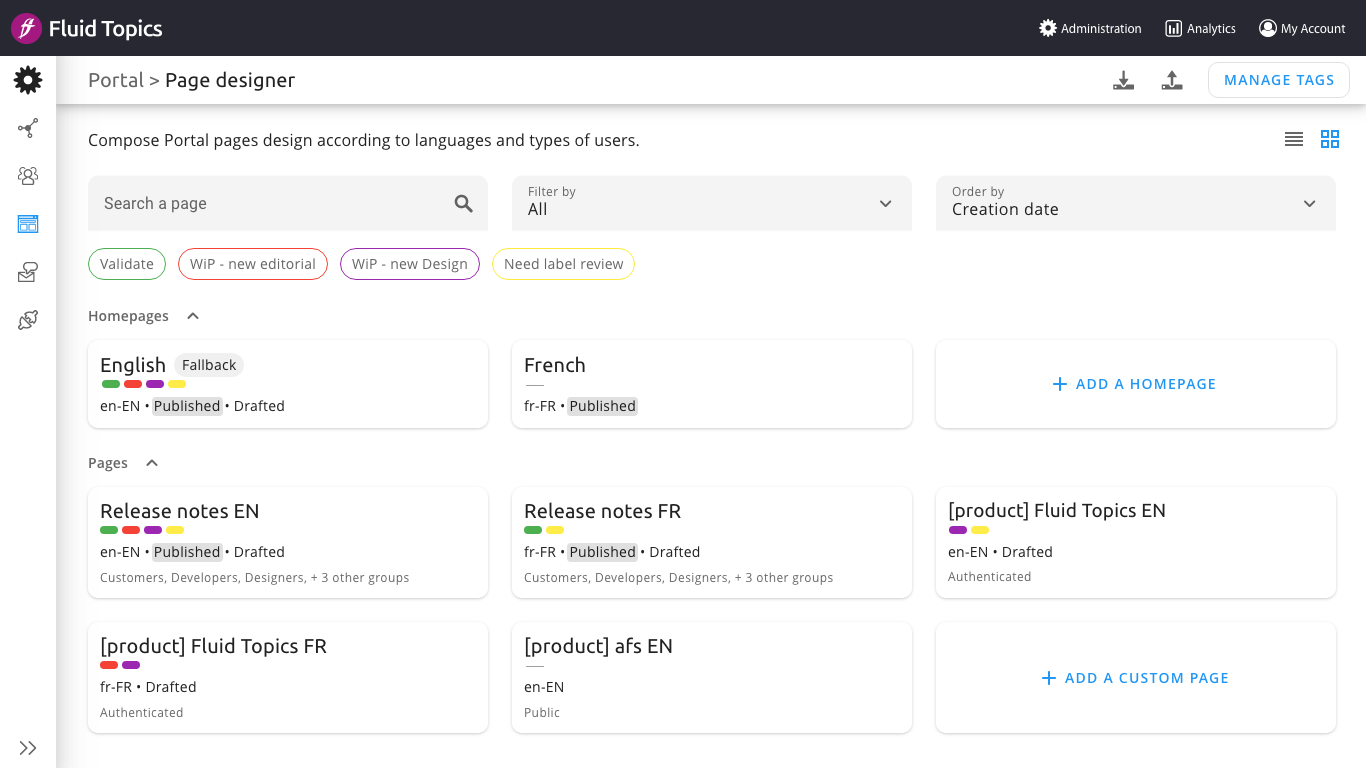Open the French homepage card
Image resolution: width=1366 pixels, height=768 pixels.
[712, 384]
